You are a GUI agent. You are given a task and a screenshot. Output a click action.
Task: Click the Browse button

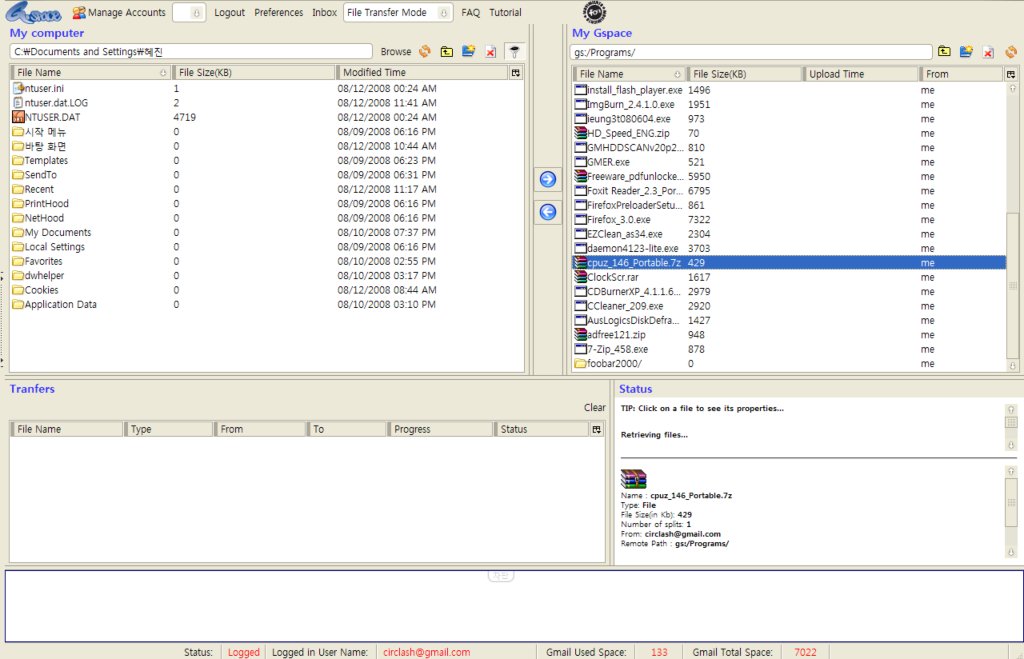(396, 52)
